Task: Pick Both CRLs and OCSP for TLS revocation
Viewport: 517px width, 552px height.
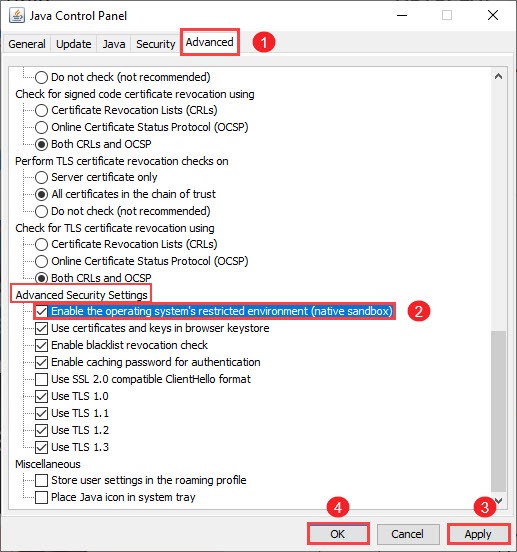Action: pos(42,278)
